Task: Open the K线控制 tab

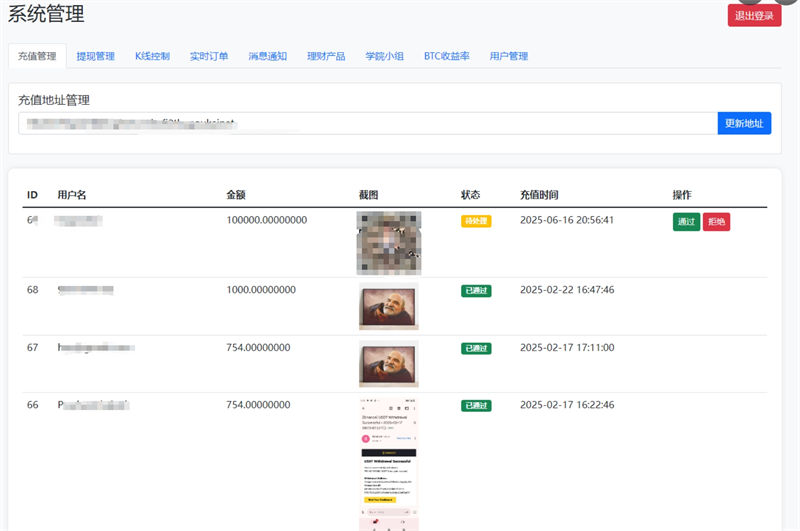Action: (152, 56)
